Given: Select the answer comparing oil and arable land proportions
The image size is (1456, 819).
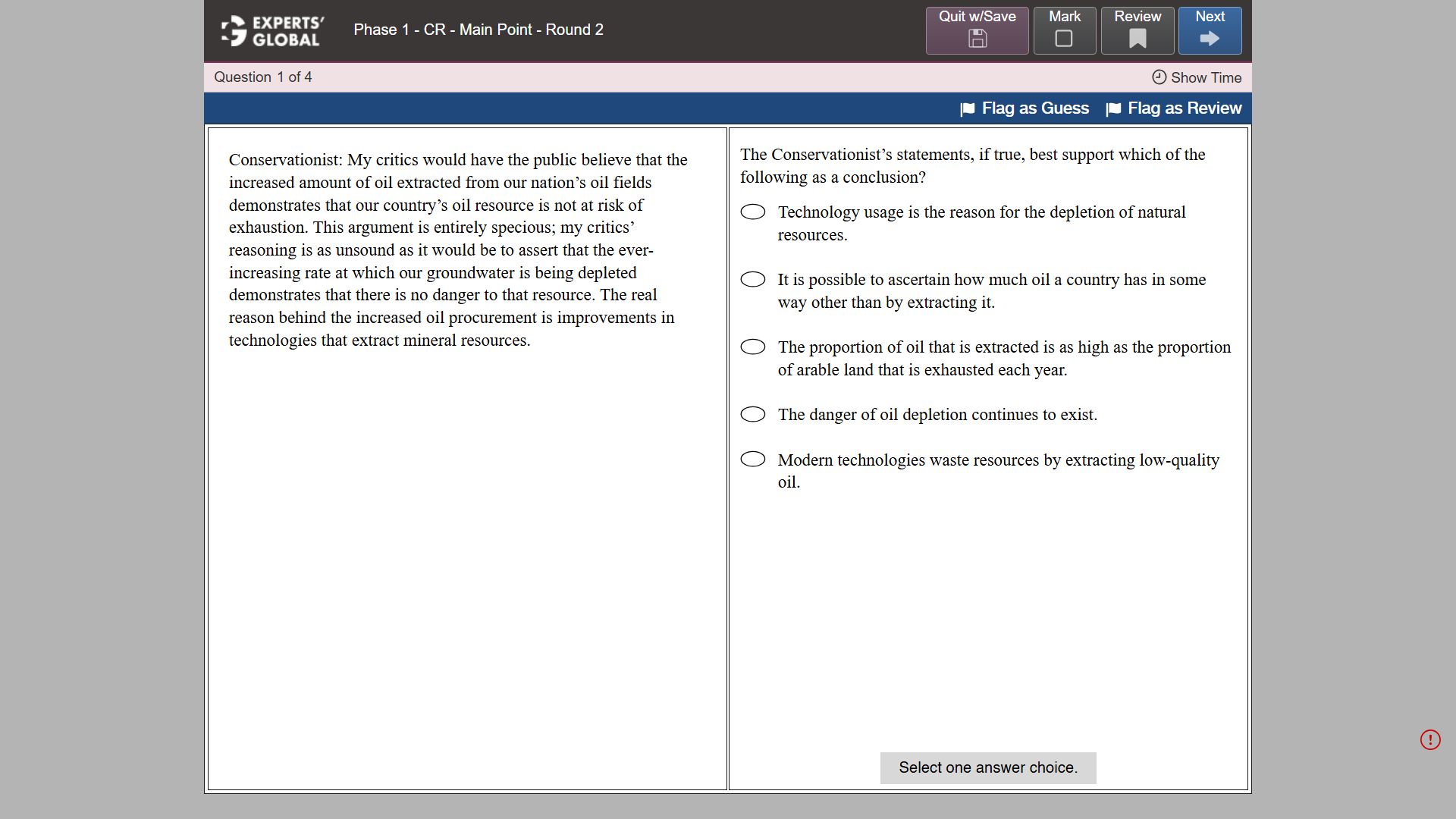Looking at the screenshot, I should click(x=753, y=347).
